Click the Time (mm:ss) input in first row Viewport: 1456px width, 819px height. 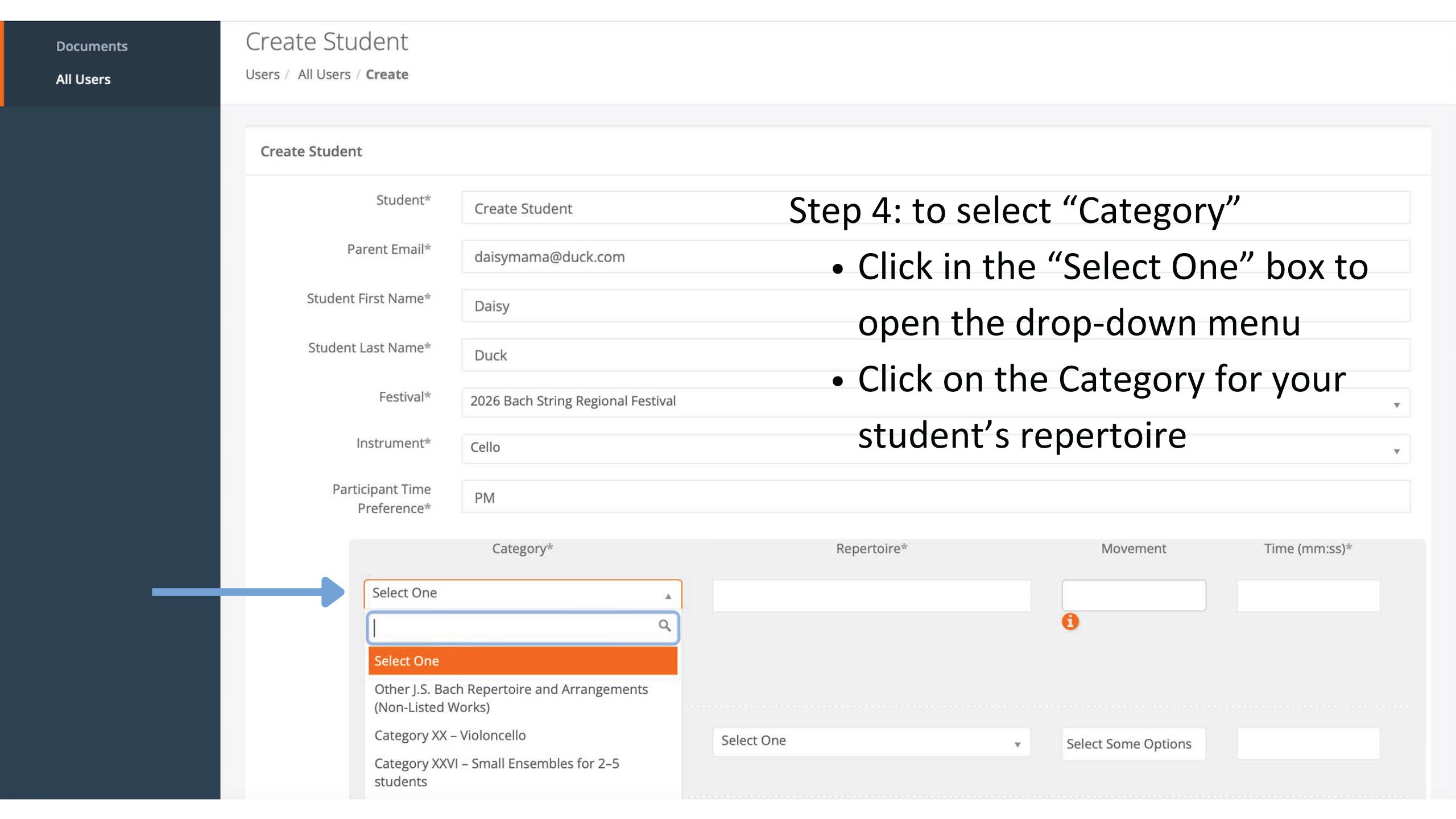1307,595
